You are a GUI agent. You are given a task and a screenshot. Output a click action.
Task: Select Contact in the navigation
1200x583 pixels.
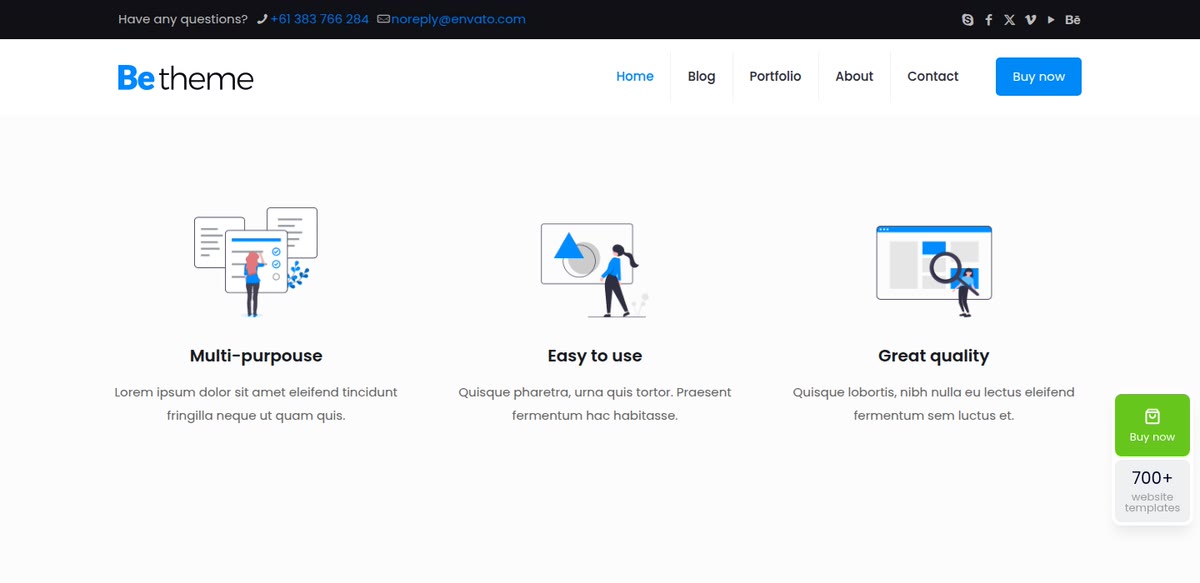tap(933, 76)
